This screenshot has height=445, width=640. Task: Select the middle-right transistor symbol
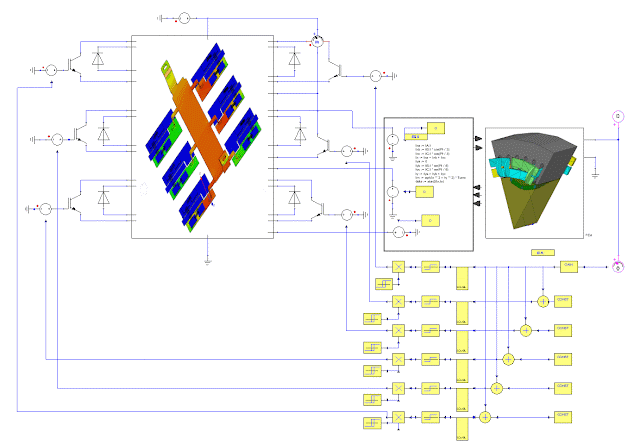click(324, 146)
